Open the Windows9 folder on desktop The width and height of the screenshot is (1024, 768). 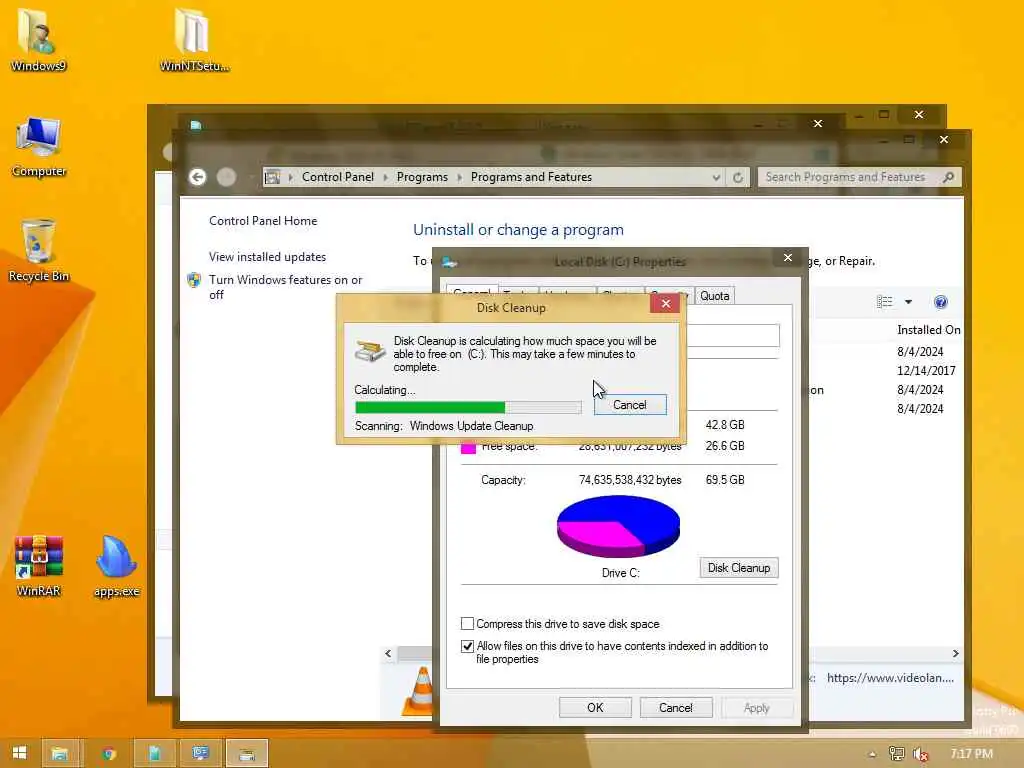[x=38, y=39]
